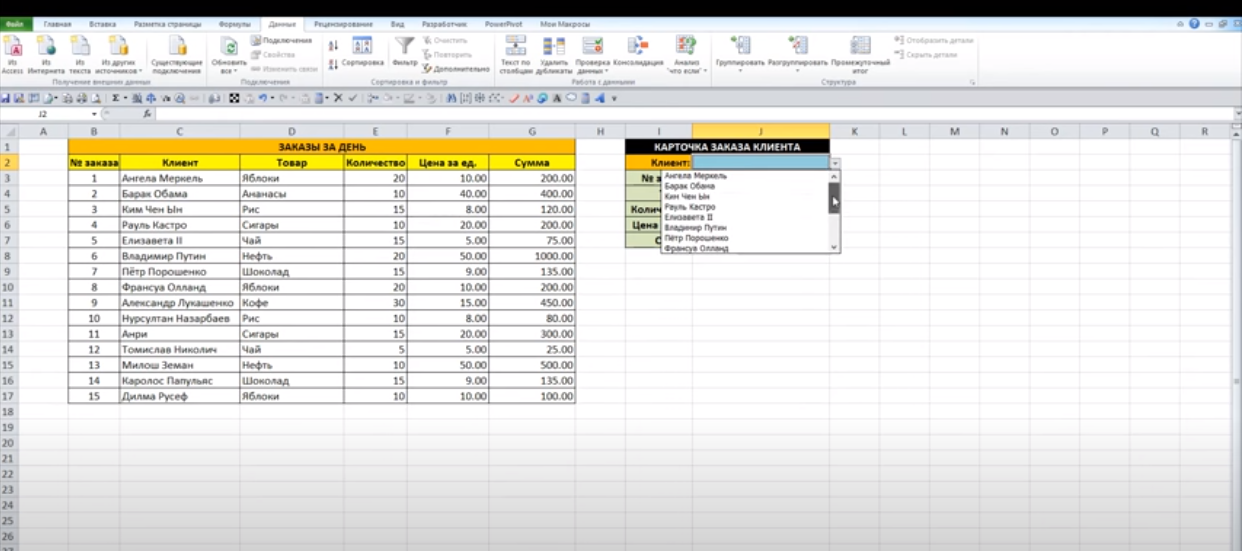Click the Subtotal (Промежуточный итог) icon
The image size is (1242, 551).
(x=860, y=47)
